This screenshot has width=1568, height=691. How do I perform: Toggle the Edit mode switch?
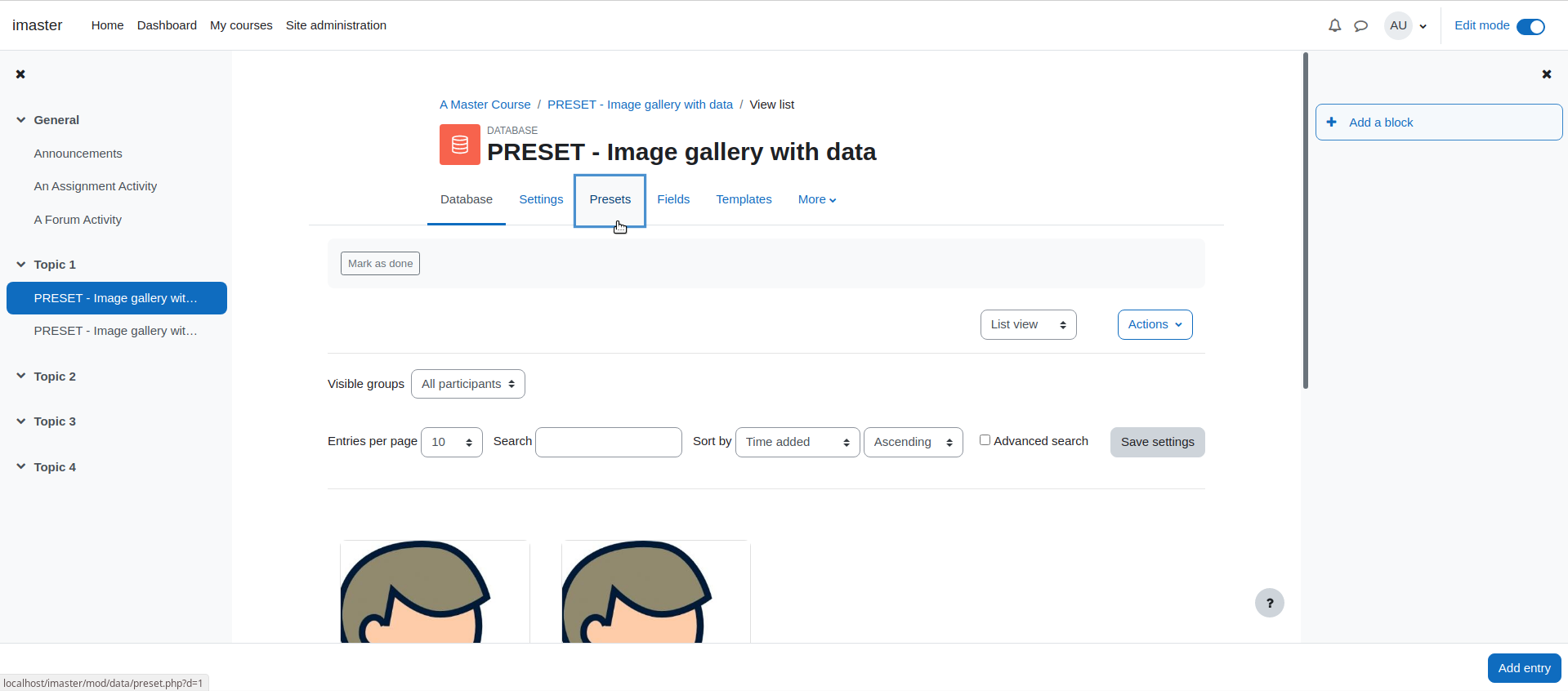[1530, 26]
